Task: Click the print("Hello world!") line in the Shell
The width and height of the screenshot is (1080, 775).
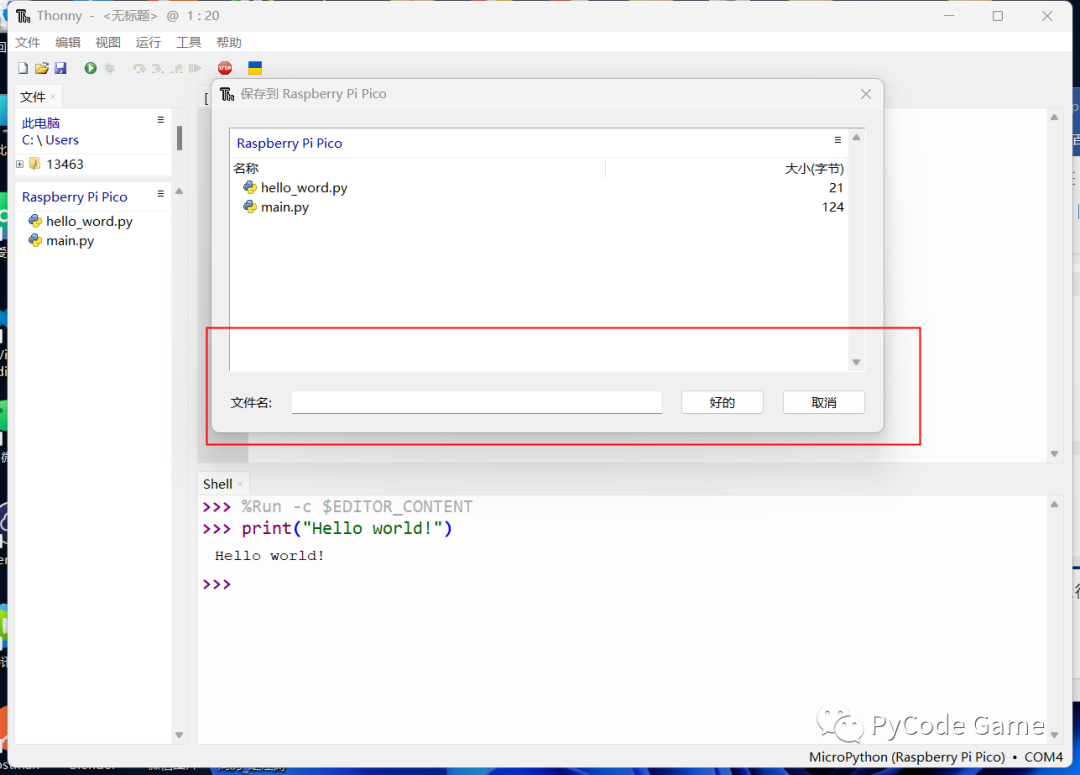Action: tap(346, 528)
